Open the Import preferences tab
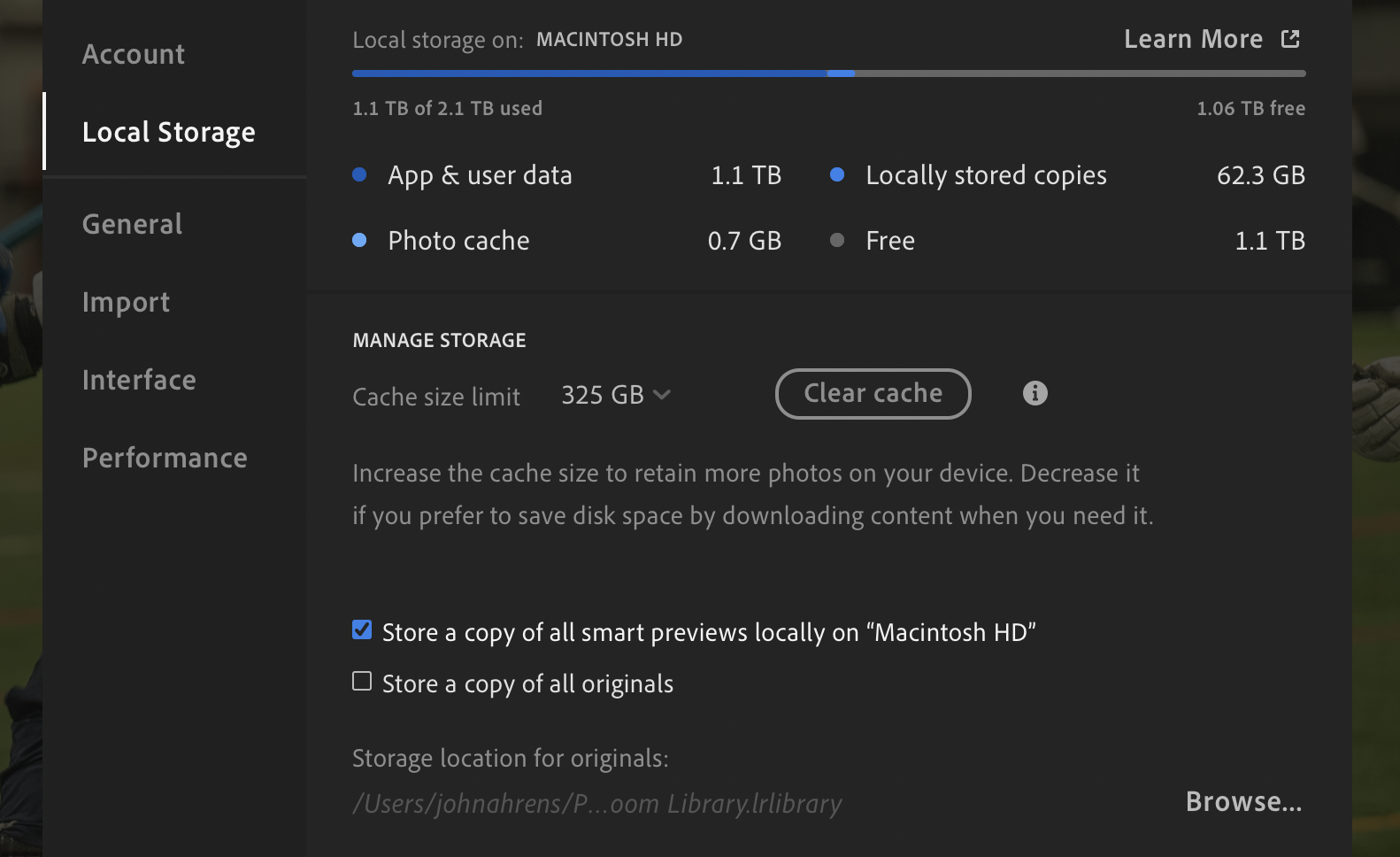Screen dimensions: 1400x857 (126, 302)
